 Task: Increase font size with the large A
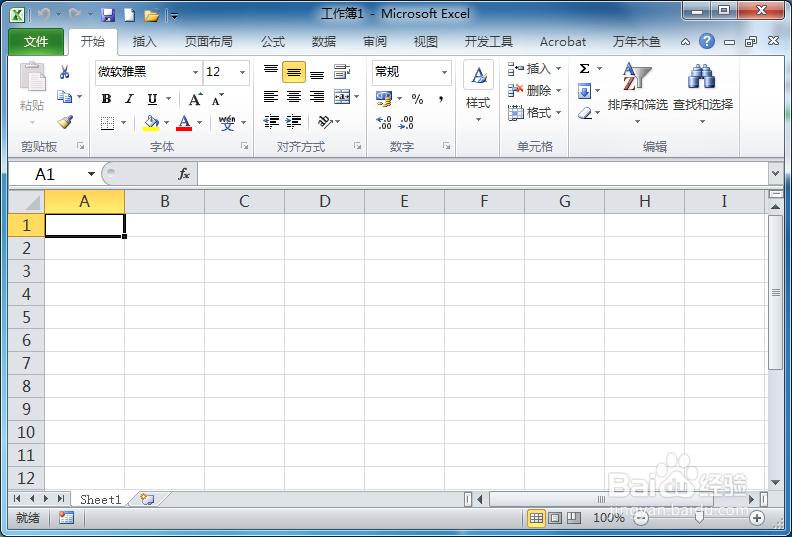point(195,99)
